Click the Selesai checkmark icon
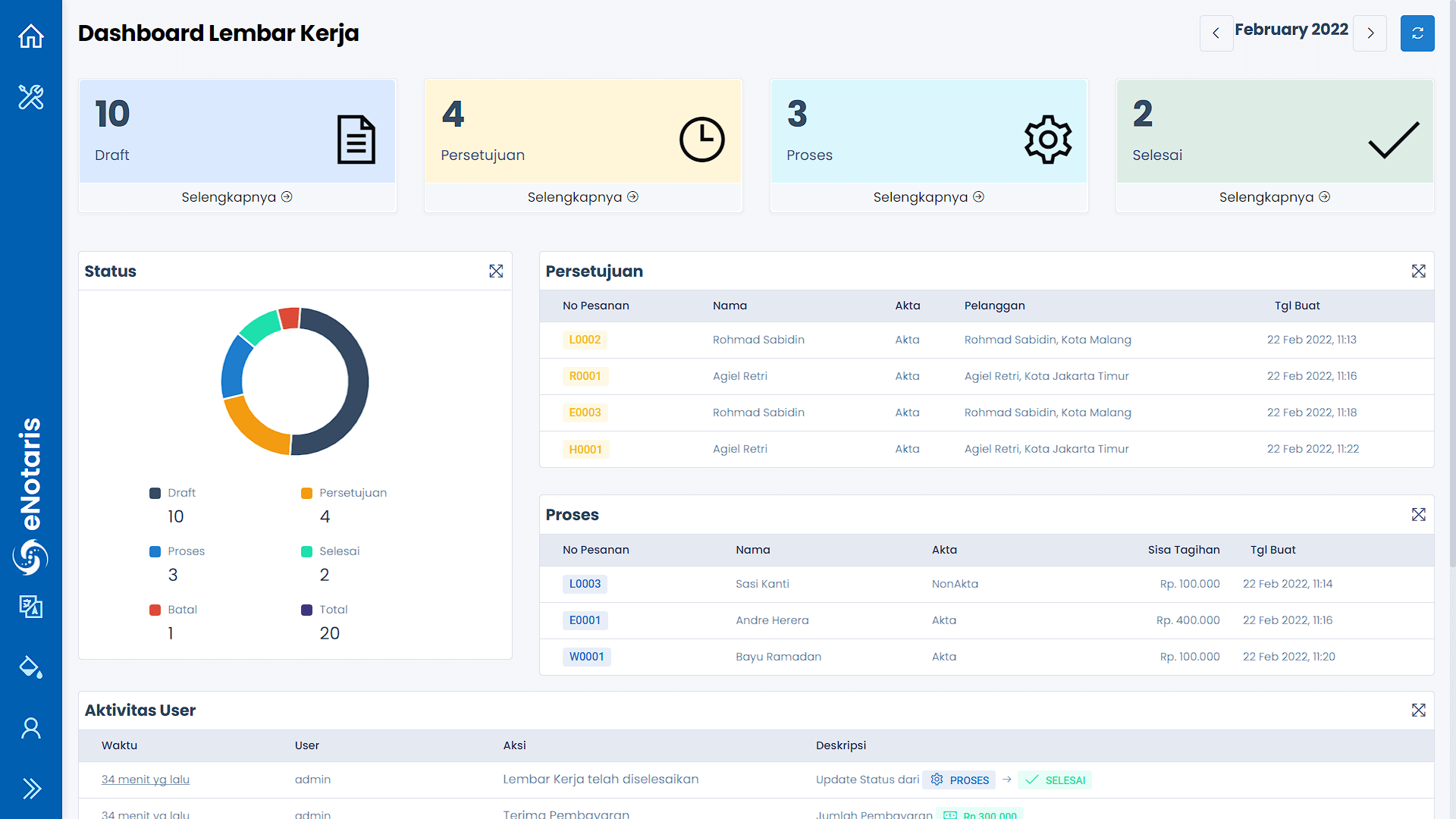 [1394, 140]
